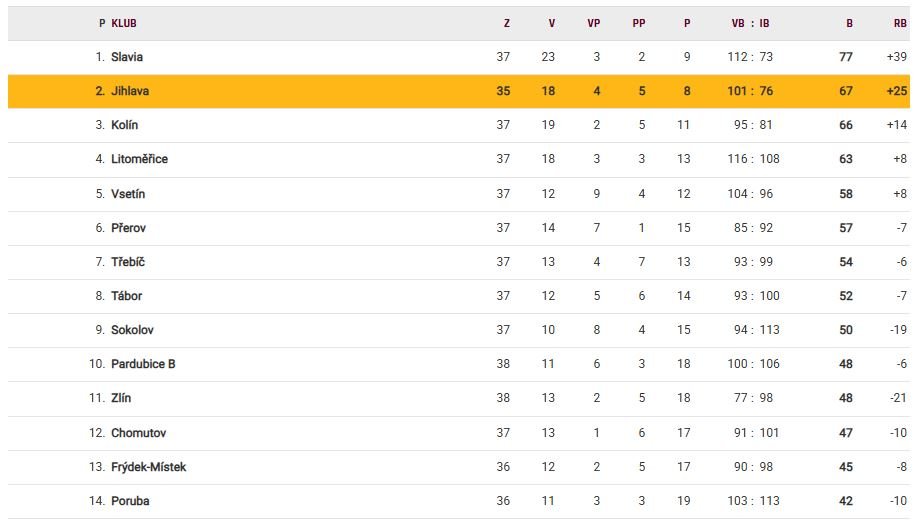The image size is (924, 529).
Task: Click the Sokolov club name
Action: pos(132,330)
